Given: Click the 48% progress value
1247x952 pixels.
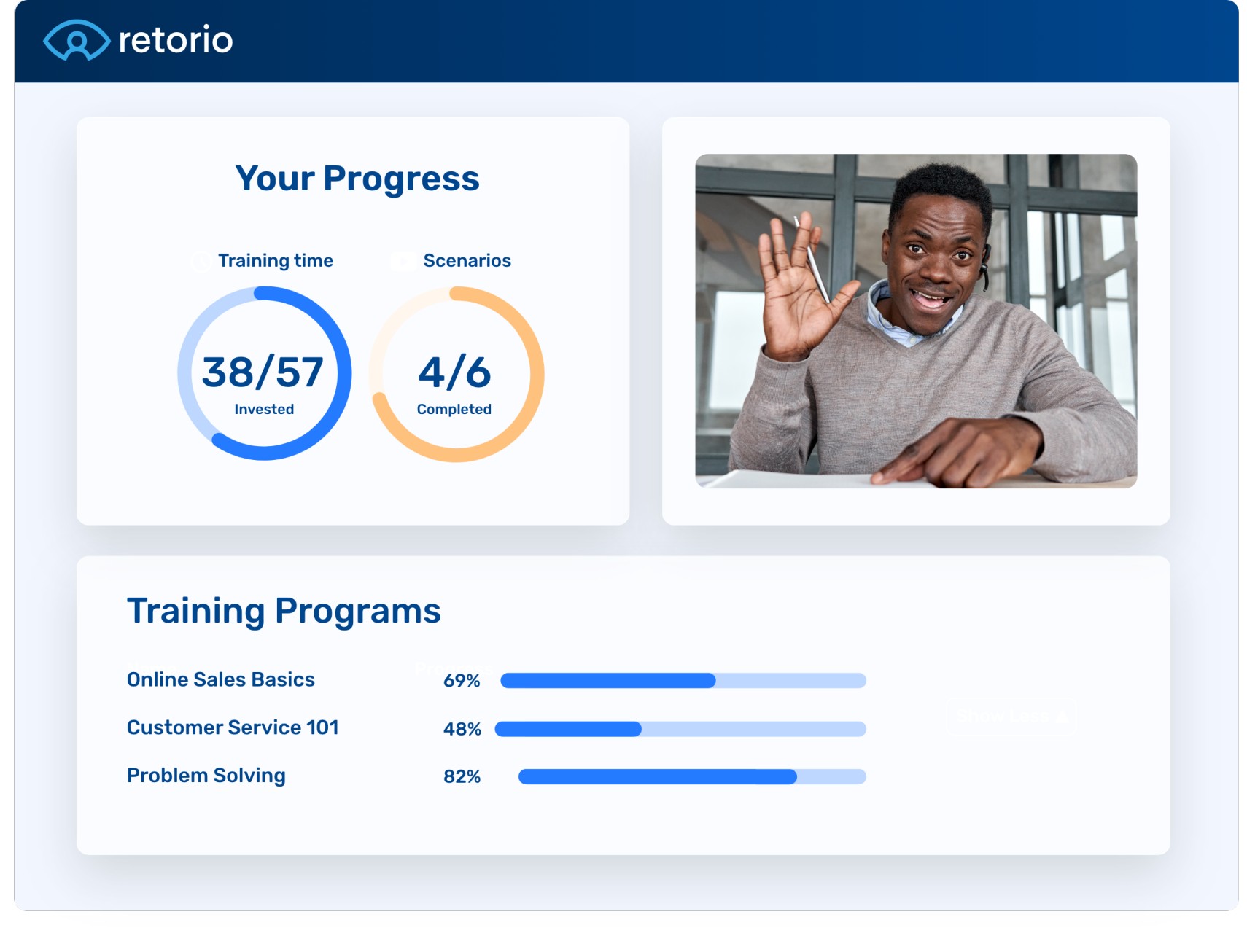Looking at the screenshot, I should pyautogui.click(x=462, y=729).
